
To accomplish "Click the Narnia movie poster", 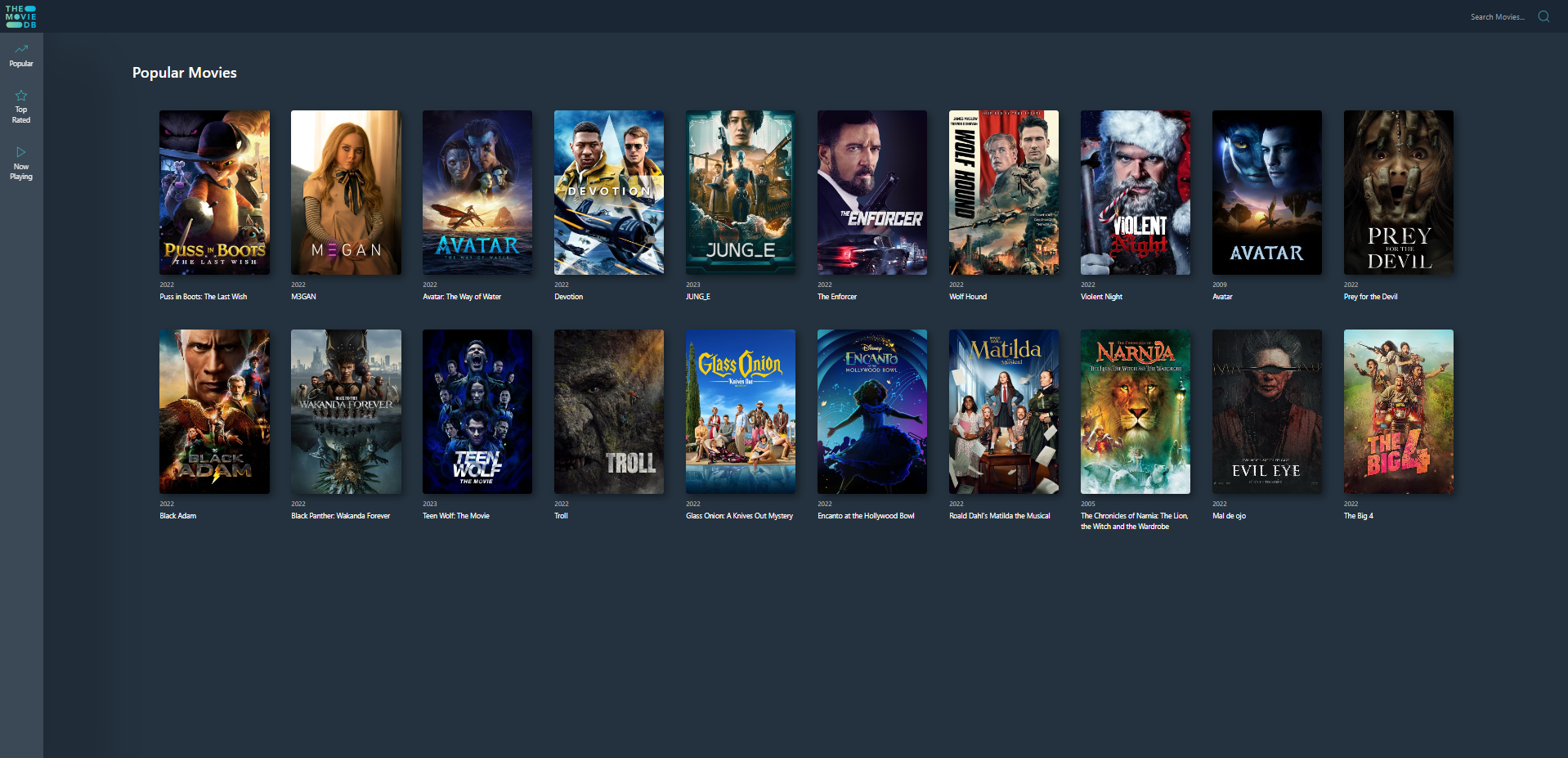I will coord(1136,411).
